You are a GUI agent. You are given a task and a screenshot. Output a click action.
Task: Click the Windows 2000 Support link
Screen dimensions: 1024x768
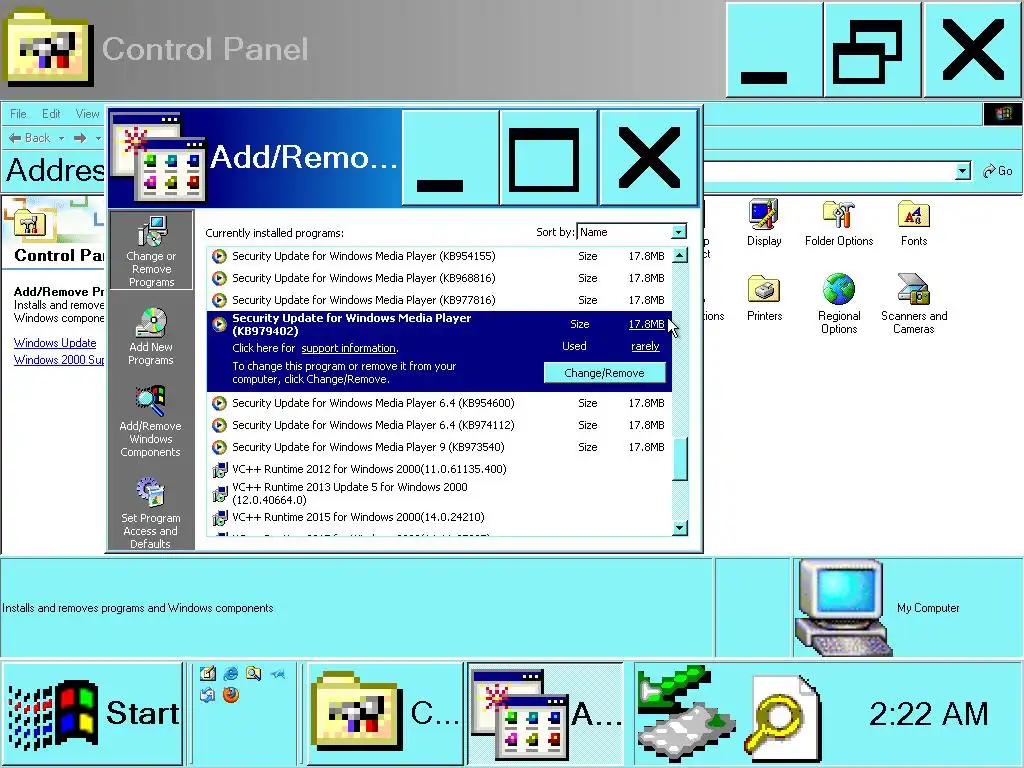[x=59, y=360]
